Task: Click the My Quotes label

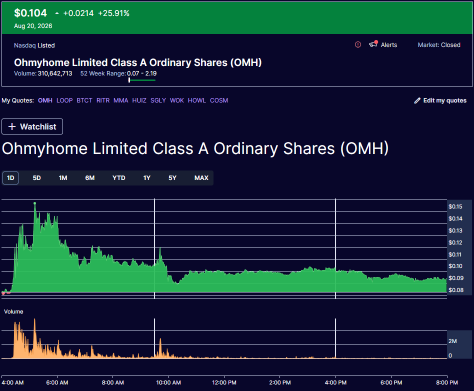Action: [18, 101]
